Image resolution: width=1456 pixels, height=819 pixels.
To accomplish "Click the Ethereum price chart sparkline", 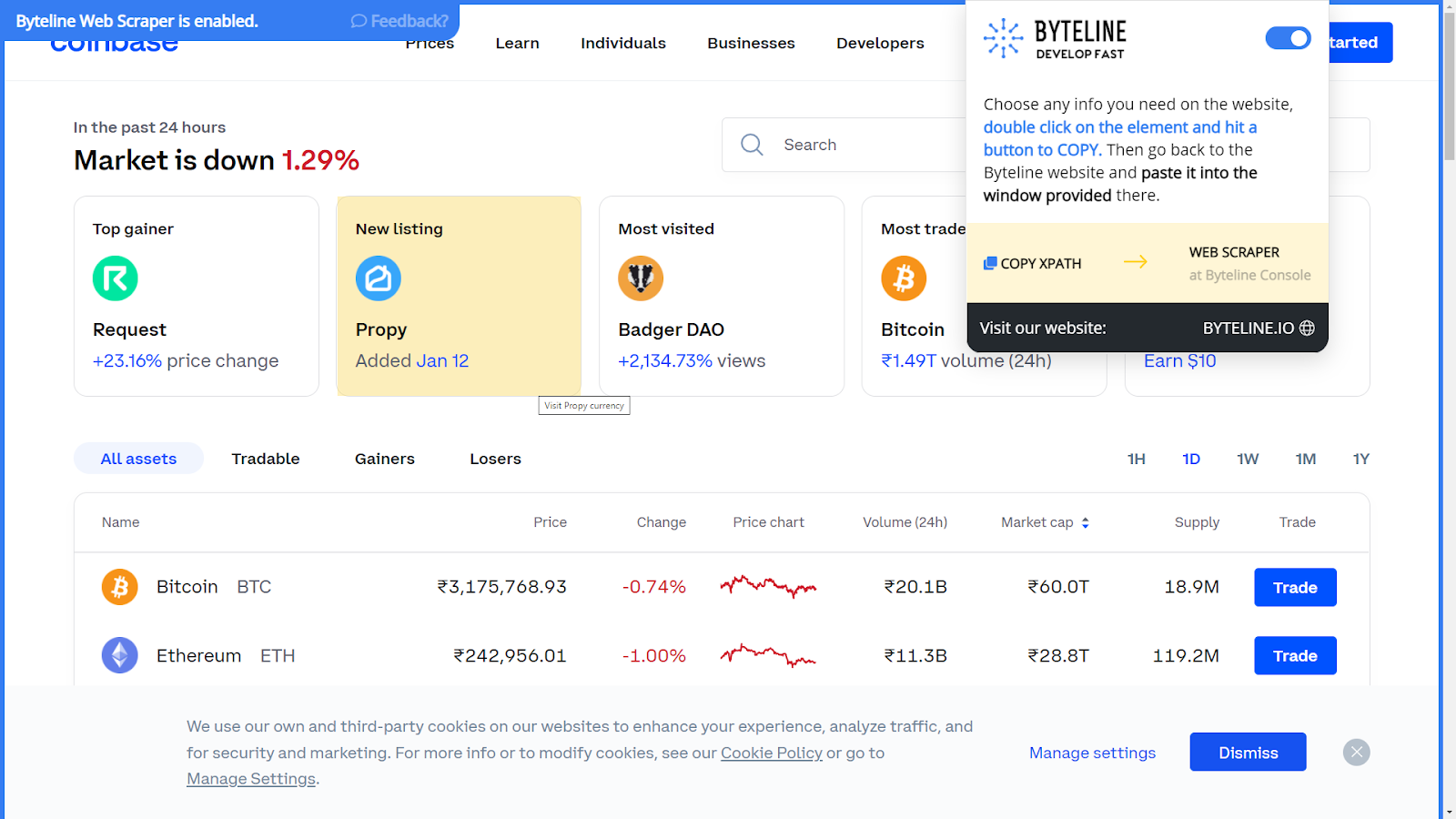I will click(768, 654).
